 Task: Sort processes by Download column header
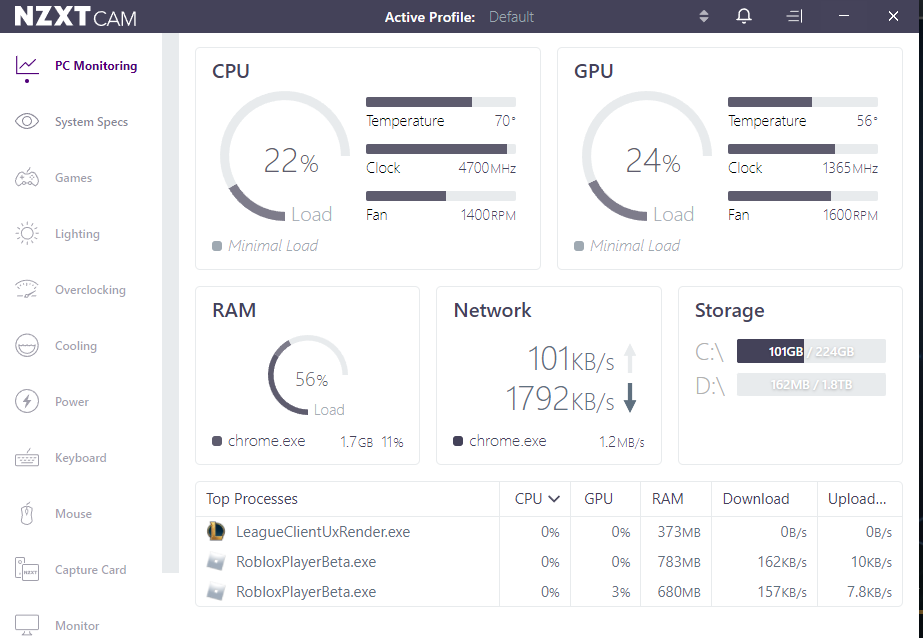756,498
